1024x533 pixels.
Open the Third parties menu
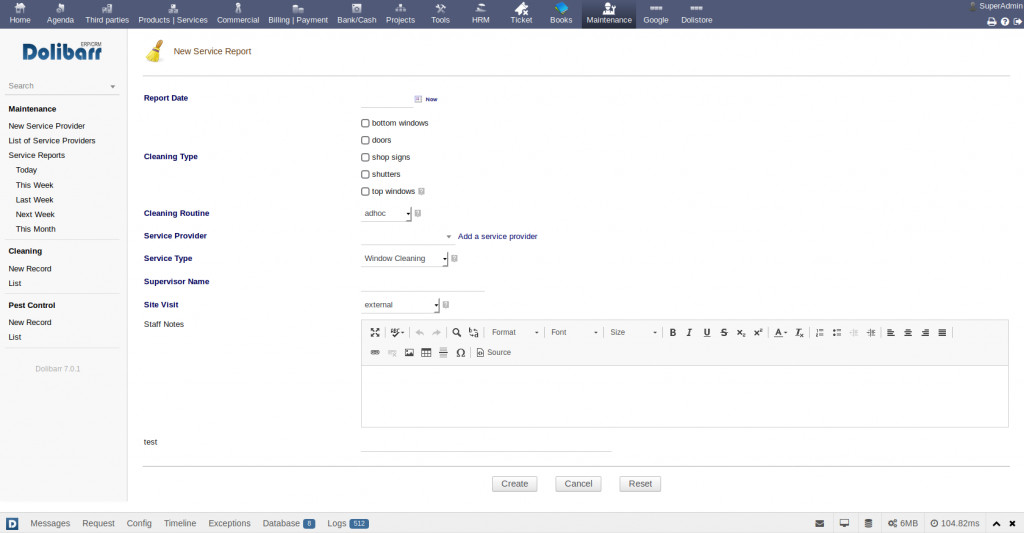pos(107,14)
